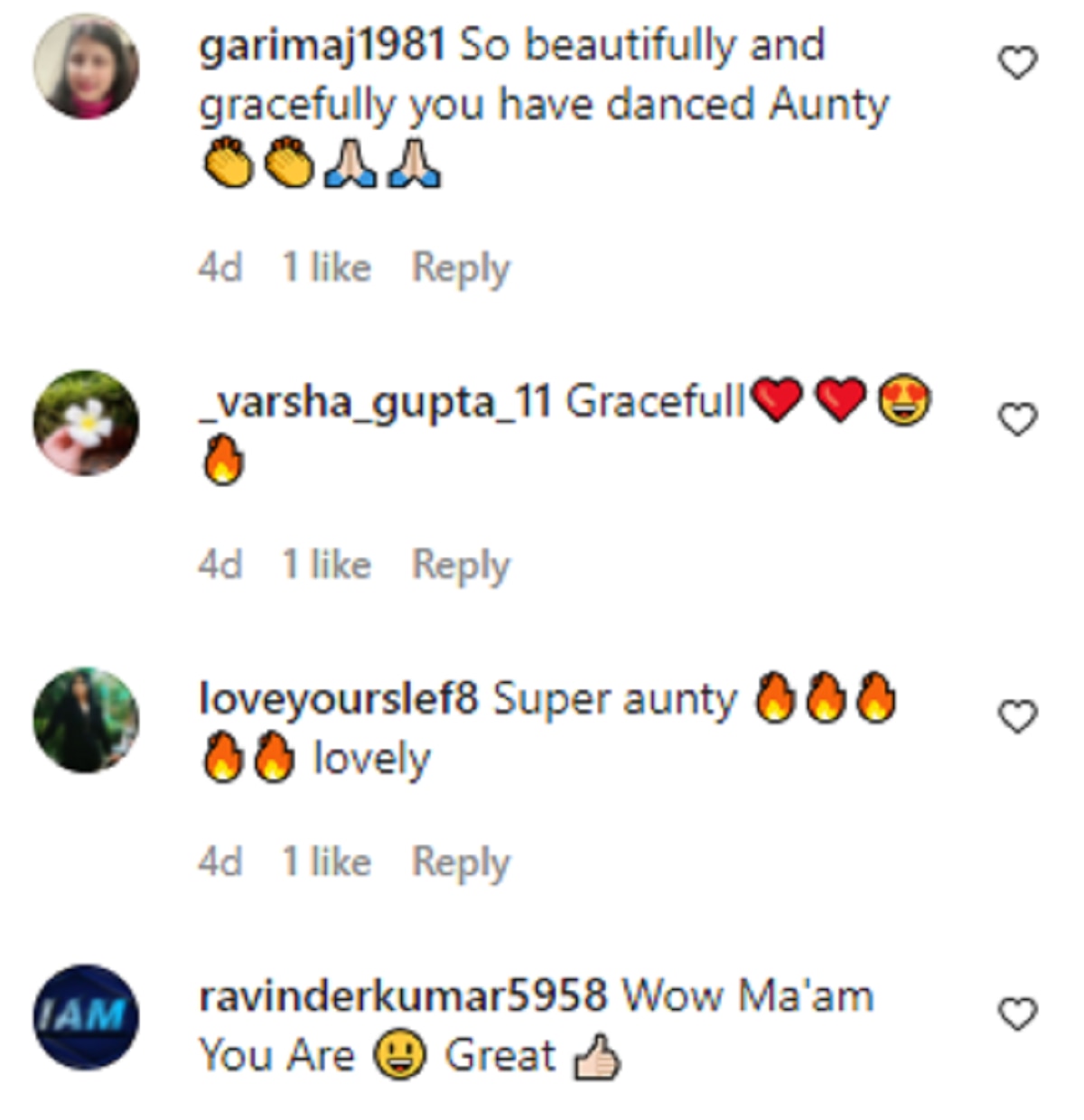The image size is (1084, 1120).
Task: View loveyourslef8's profile avatar
Action: point(86,720)
